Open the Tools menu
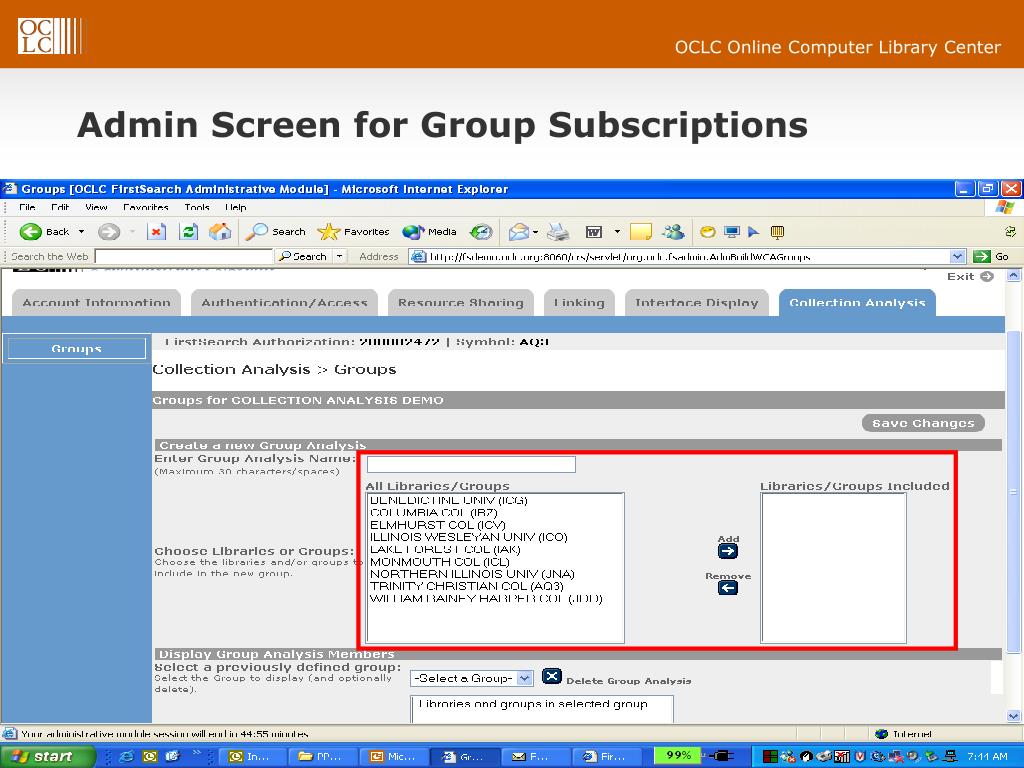 coord(197,207)
